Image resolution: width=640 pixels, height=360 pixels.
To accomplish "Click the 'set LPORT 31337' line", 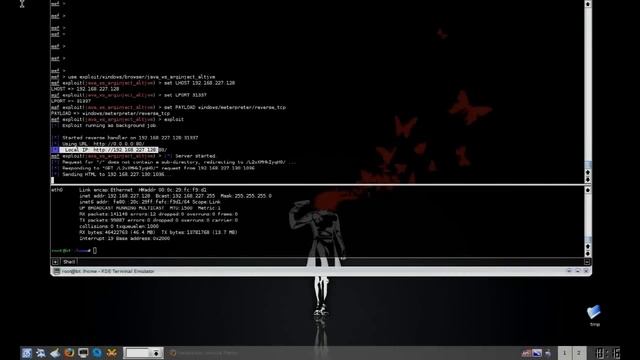I will [129, 95].
